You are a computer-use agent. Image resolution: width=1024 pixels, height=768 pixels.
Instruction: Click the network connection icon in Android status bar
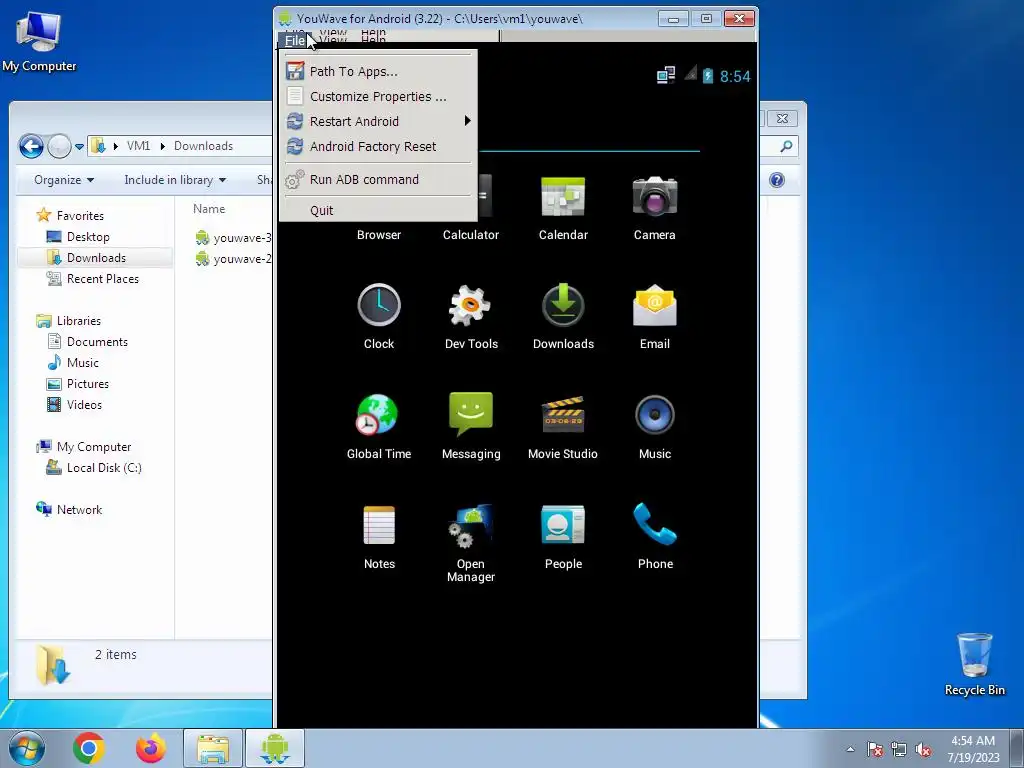[x=665, y=76]
